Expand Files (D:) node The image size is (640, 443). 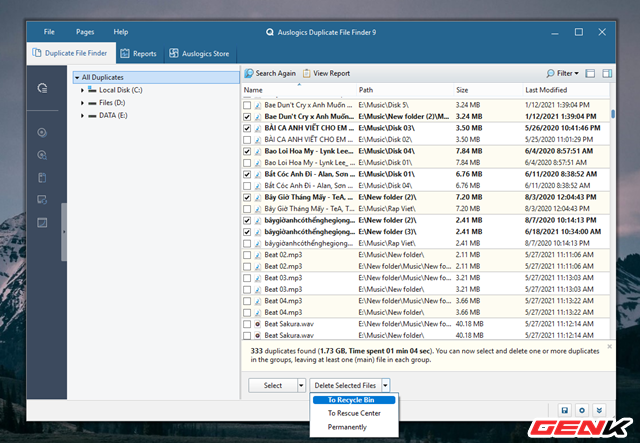[82, 103]
